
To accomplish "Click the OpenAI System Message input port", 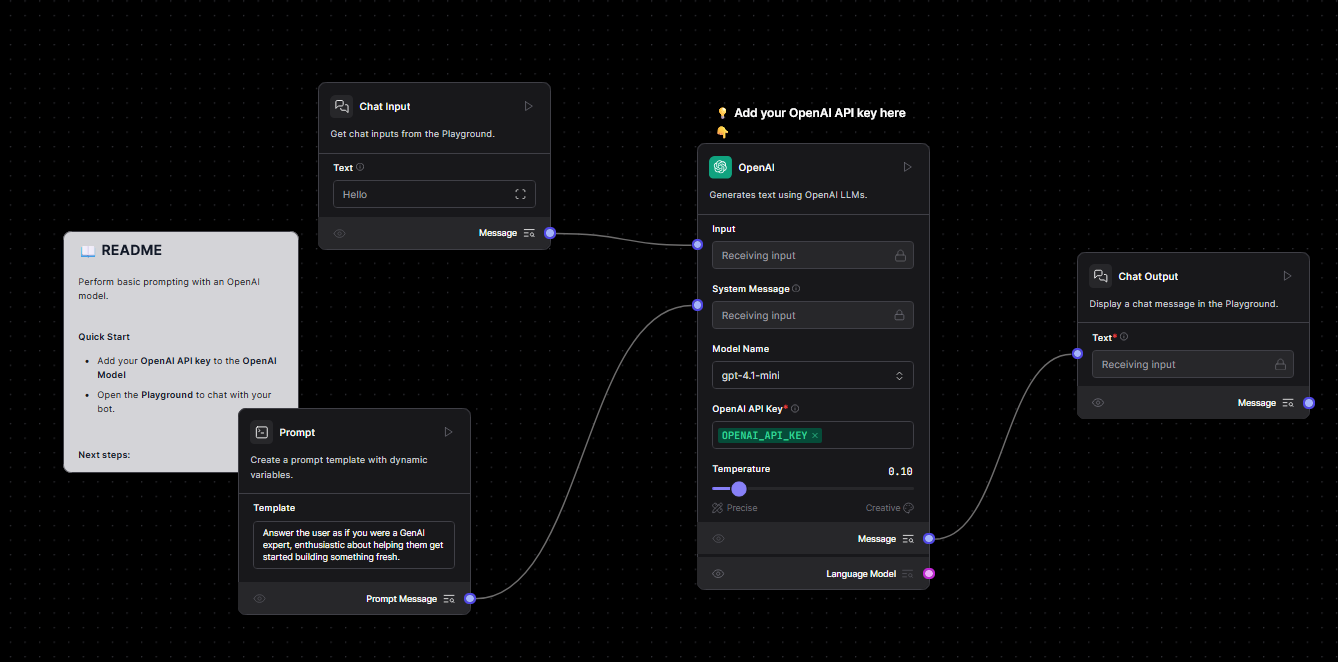I will [x=698, y=304].
